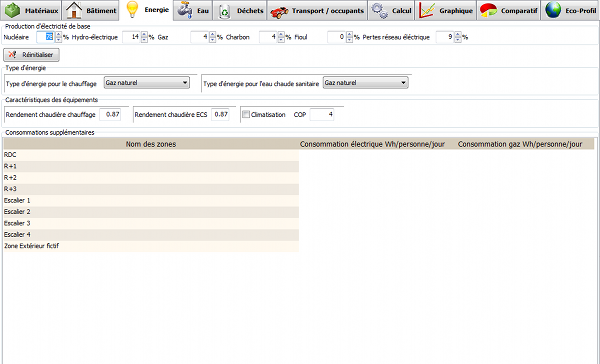Image resolution: width=600 pixels, height=364 pixels.
Task: Decrease the Hydro-électrique percentage with down arrow
Action: coord(144,40)
